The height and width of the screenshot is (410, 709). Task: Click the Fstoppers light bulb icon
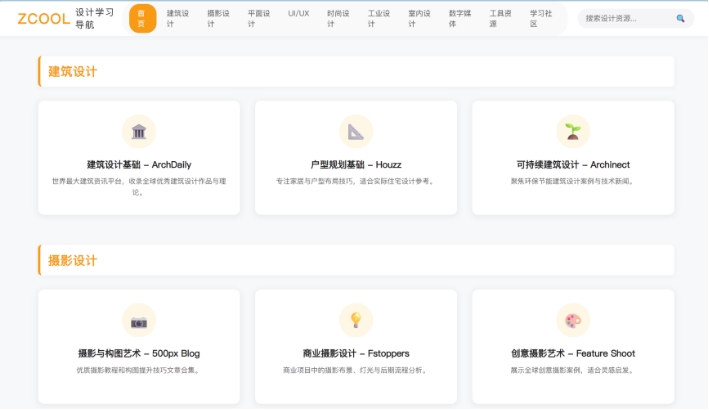coord(356,321)
